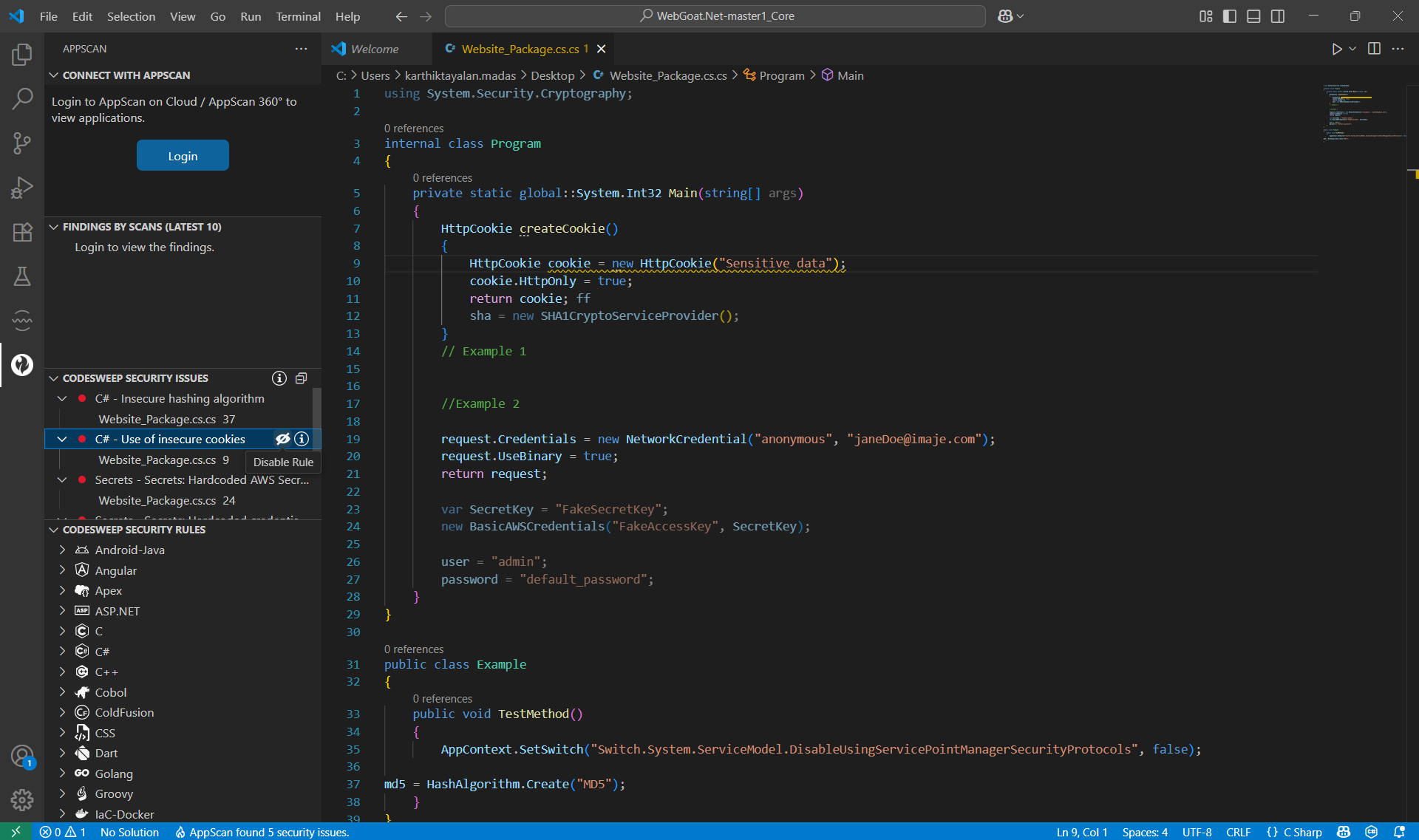Switch to the Welcome tab
Screen dimensions: 1419x840
coord(375,49)
